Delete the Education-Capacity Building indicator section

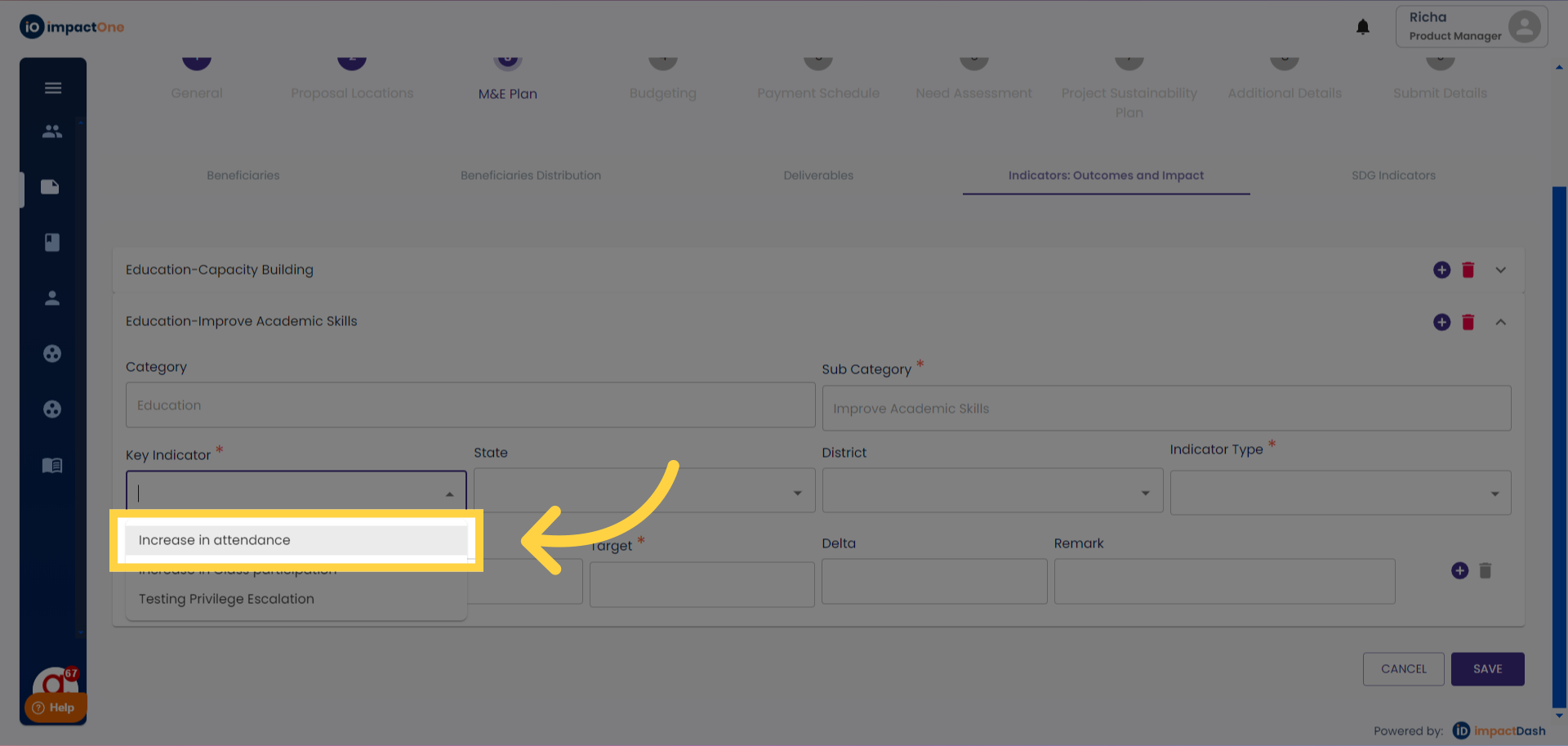tap(1468, 270)
